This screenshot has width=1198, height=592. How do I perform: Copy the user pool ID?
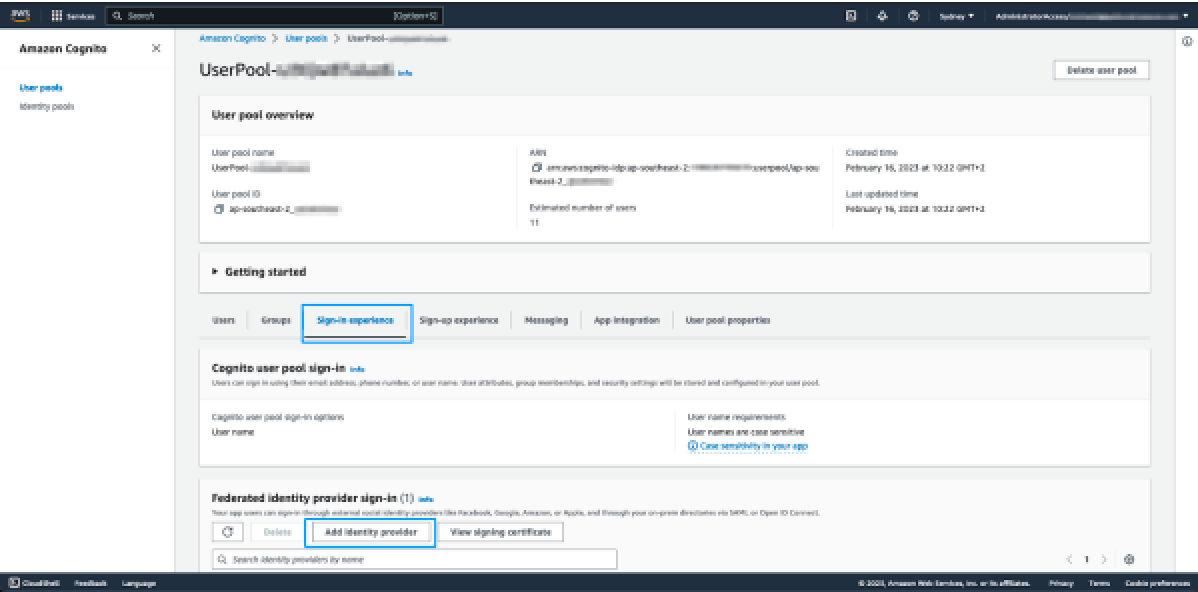coord(219,209)
